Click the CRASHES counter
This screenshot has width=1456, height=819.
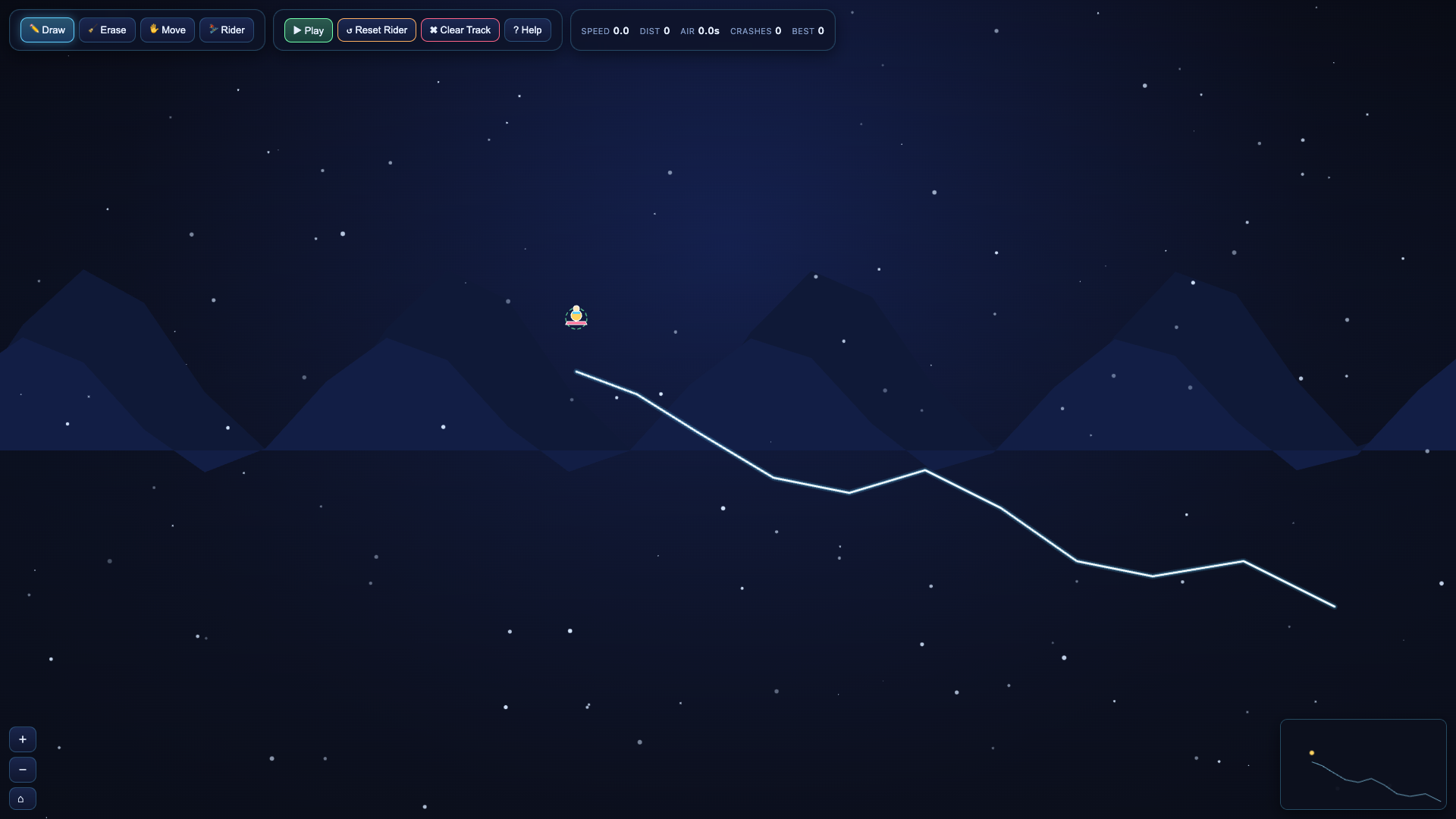coord(755,31)
